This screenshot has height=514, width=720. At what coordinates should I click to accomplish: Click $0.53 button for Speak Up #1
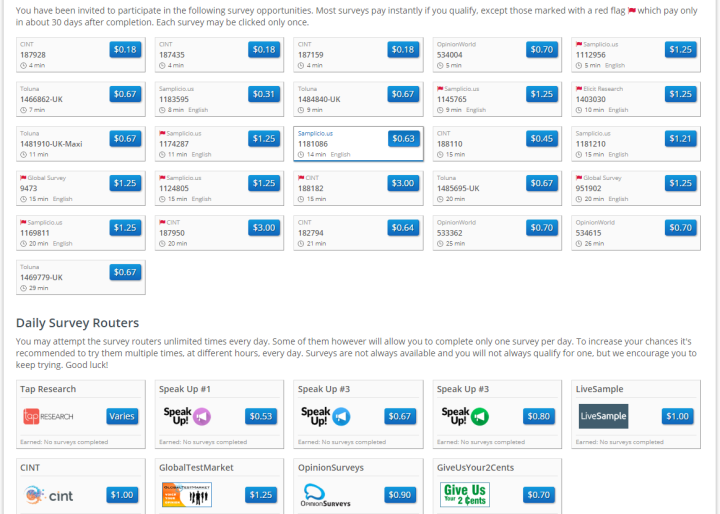(x=261, y=417)
